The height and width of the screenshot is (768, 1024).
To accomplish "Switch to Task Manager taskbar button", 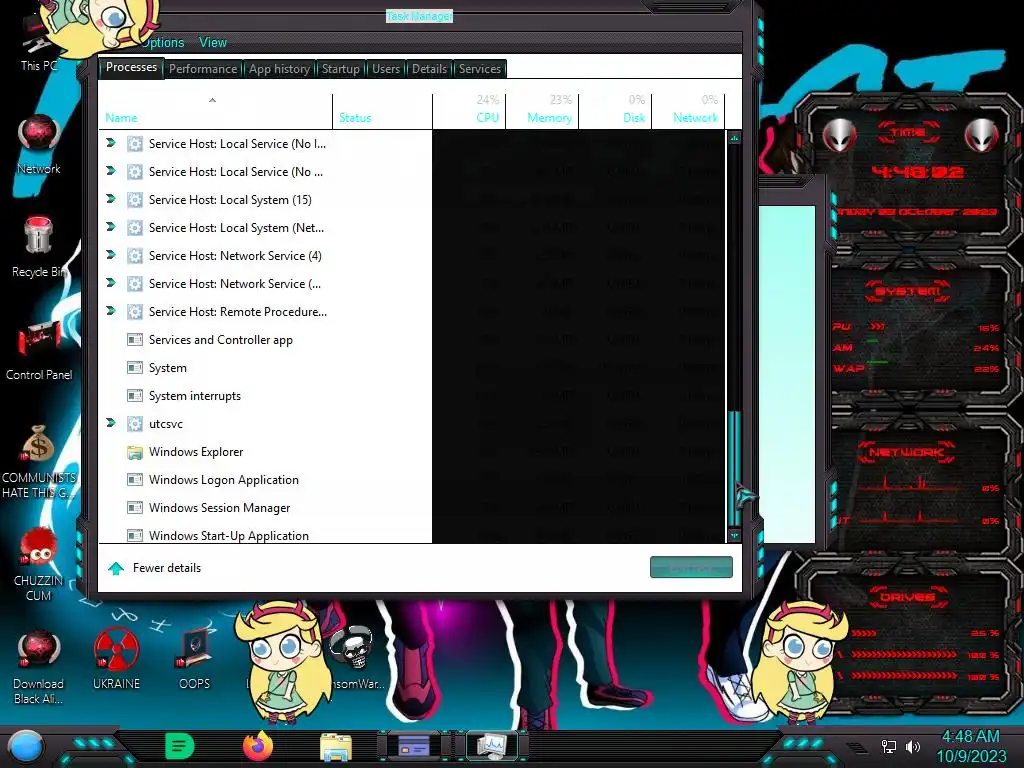I will point(492,746).
